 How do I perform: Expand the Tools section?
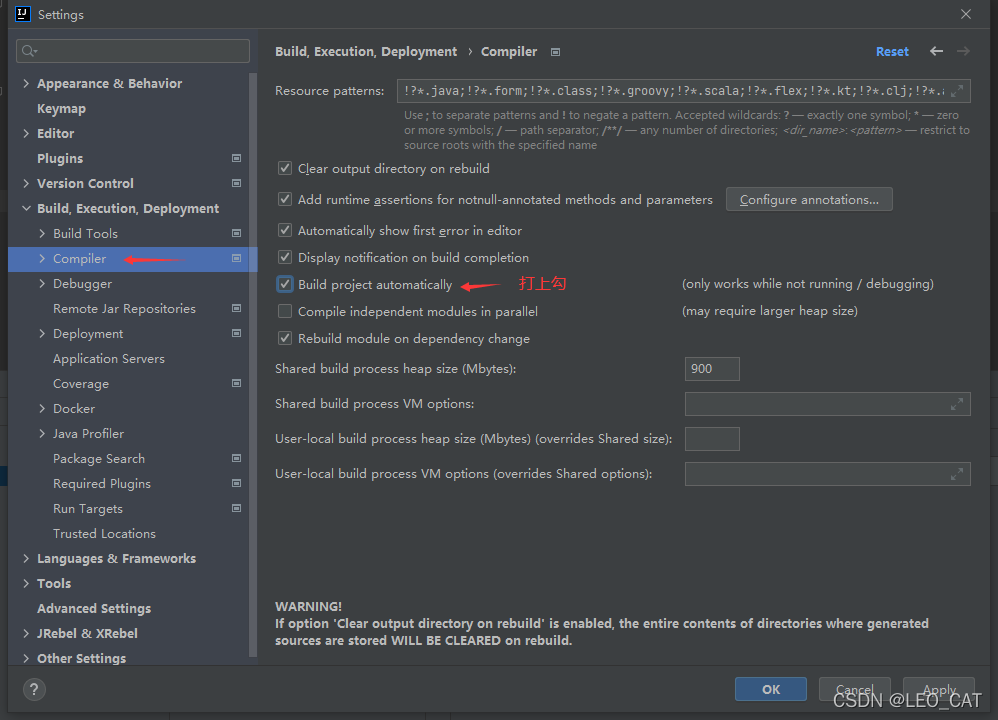27,583
